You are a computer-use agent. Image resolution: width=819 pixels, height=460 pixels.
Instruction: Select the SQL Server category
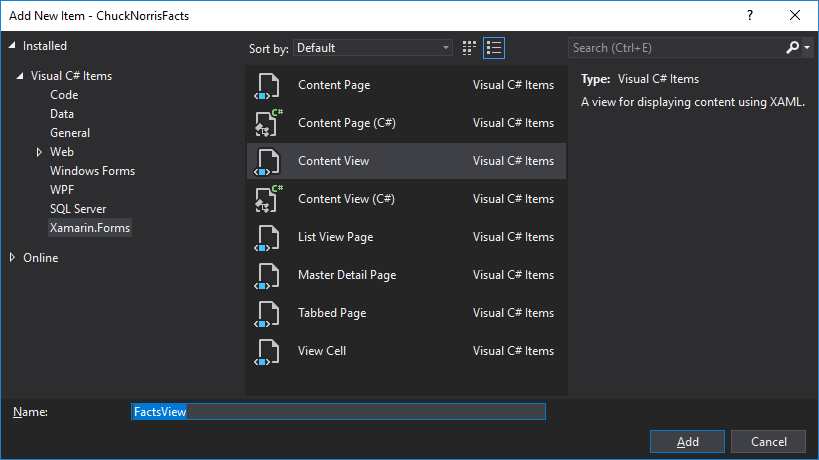pyautogui.click(x=78, y=209)
